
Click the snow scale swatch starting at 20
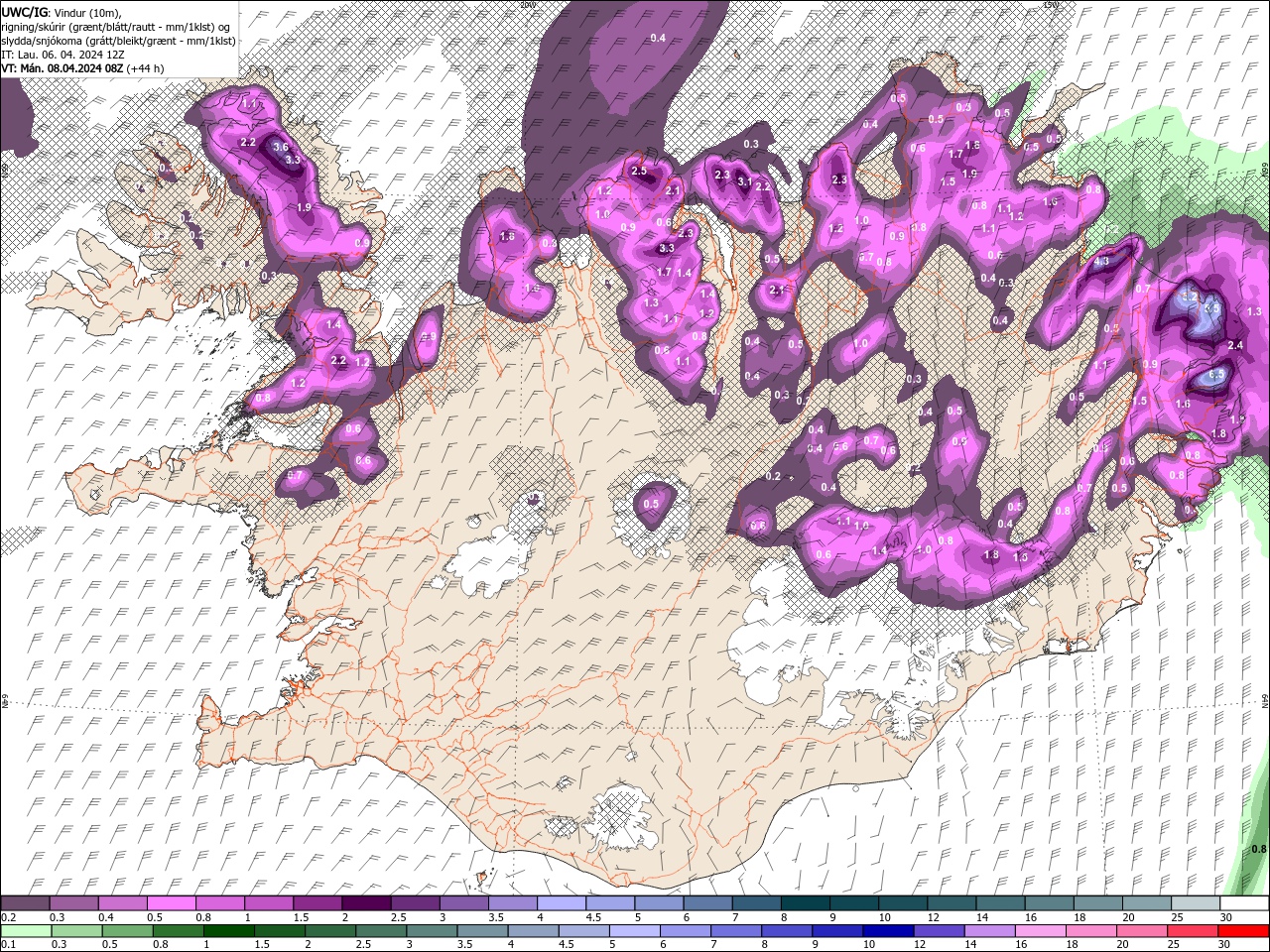(1147, 903)
